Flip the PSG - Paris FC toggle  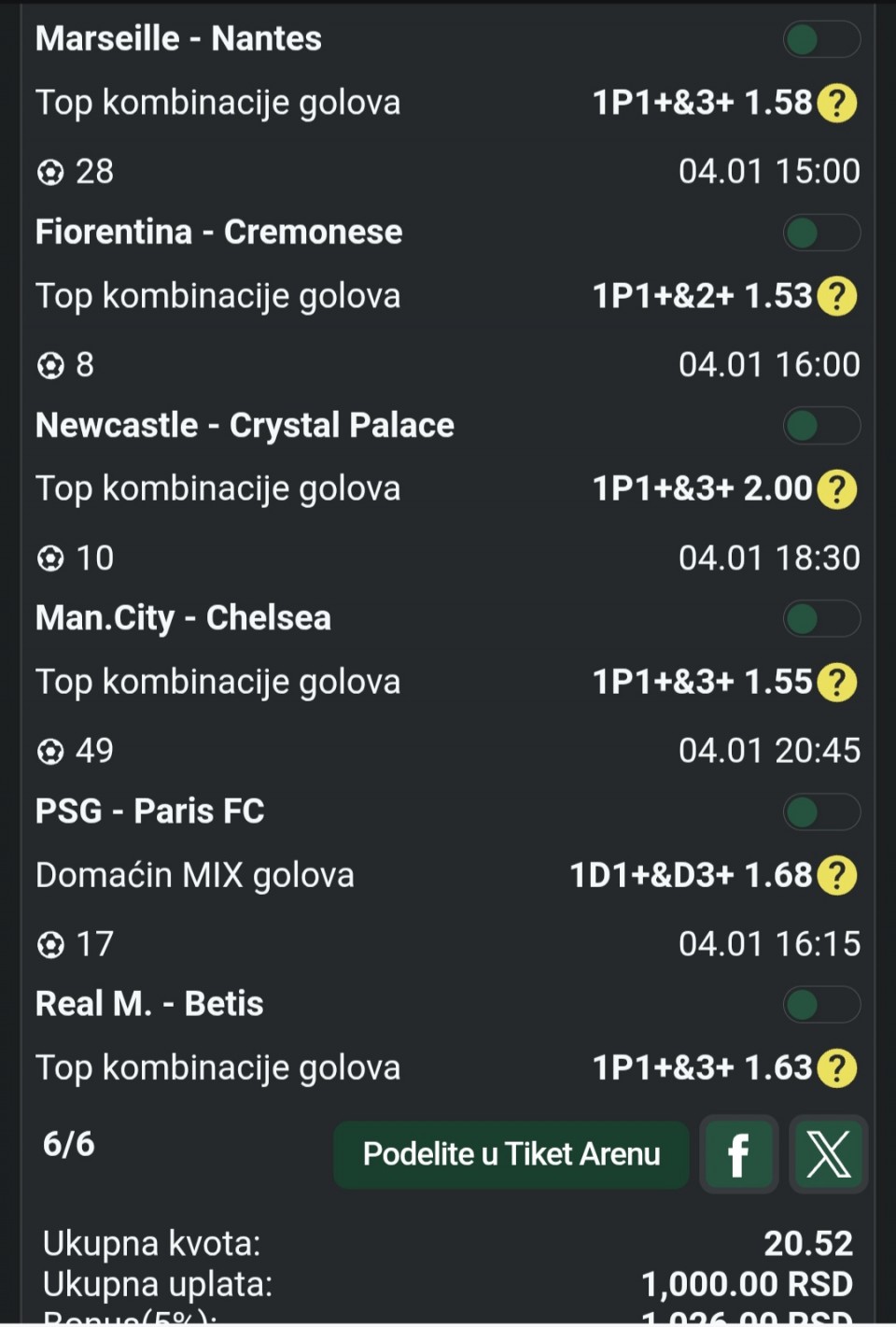click(x=820, y=812)
